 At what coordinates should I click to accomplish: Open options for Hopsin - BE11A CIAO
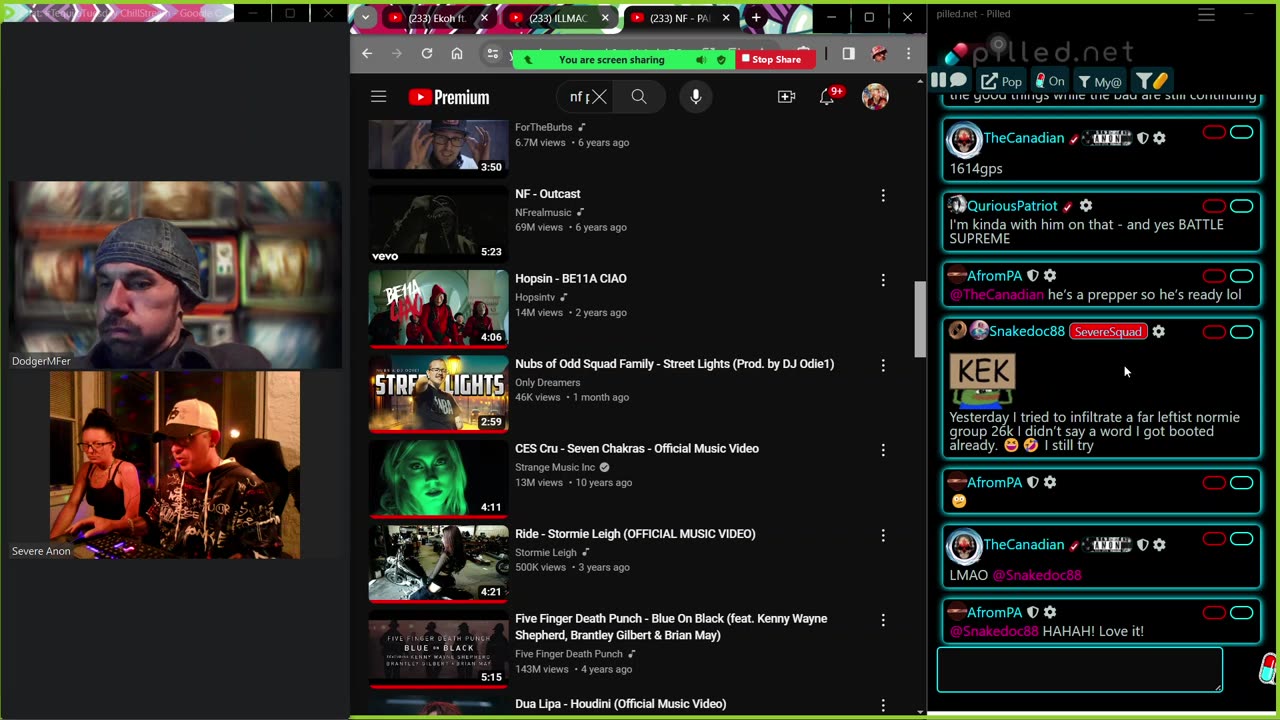coord(883,281)
